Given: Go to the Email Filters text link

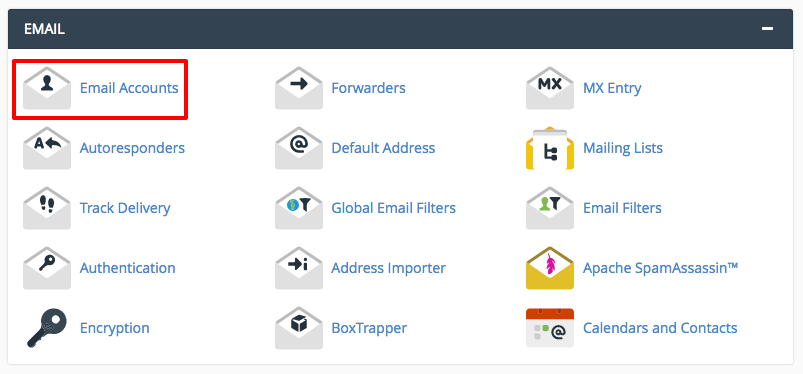Looking at the screenshot, I should click(622, 208).
